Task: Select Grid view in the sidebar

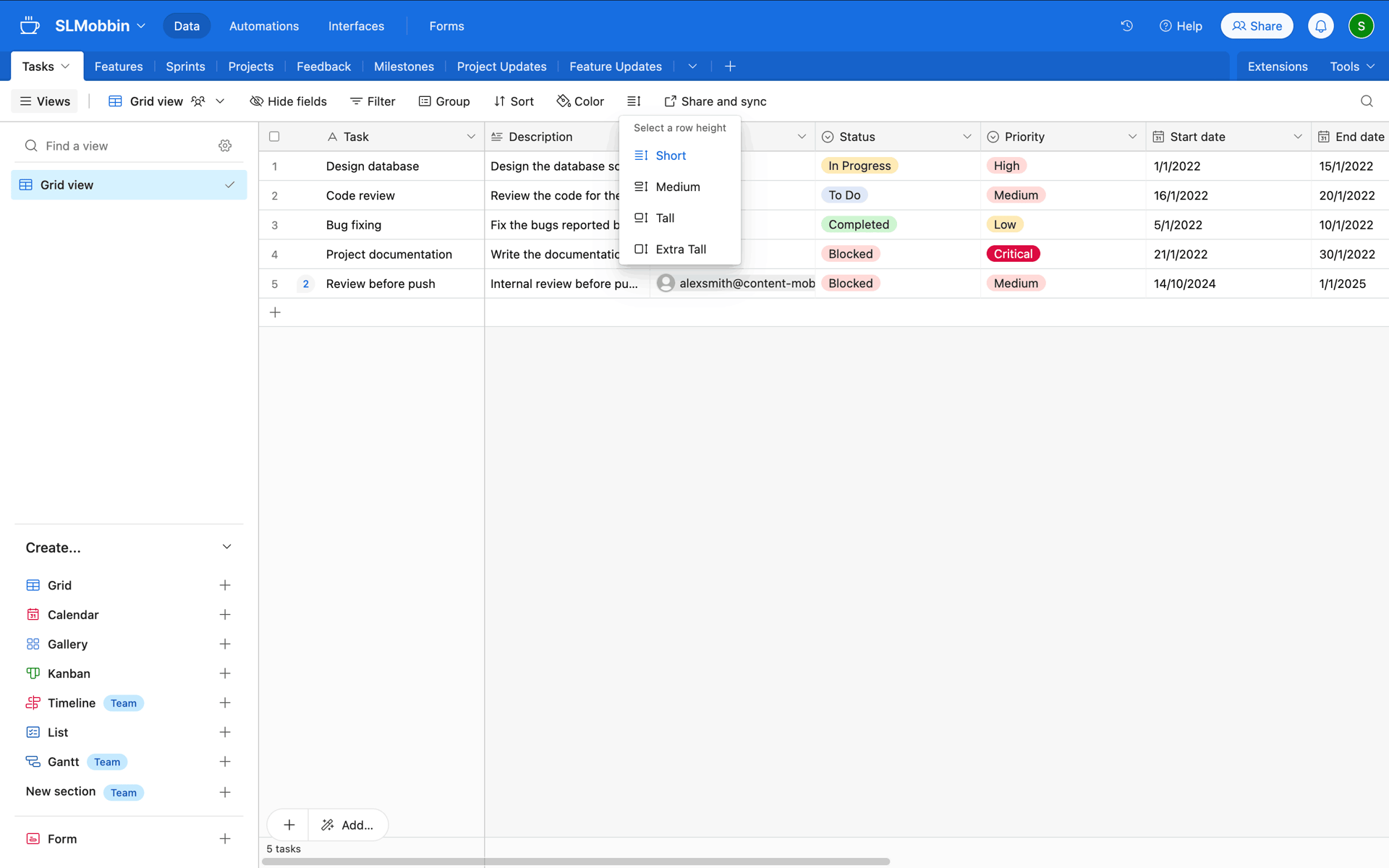Action: pyautogui.click(x=129, y=185)
